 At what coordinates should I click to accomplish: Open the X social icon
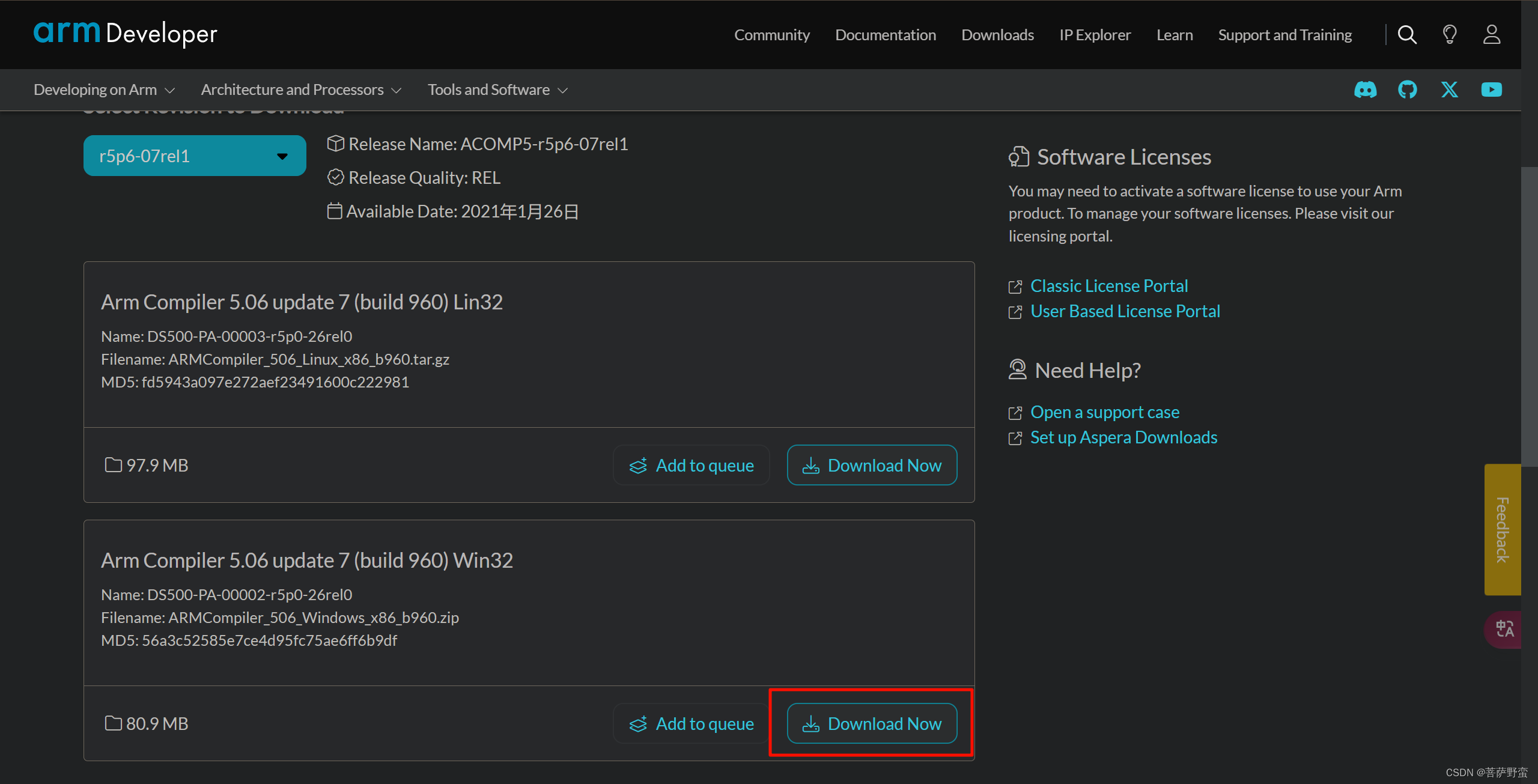(x=1450, y=90)
